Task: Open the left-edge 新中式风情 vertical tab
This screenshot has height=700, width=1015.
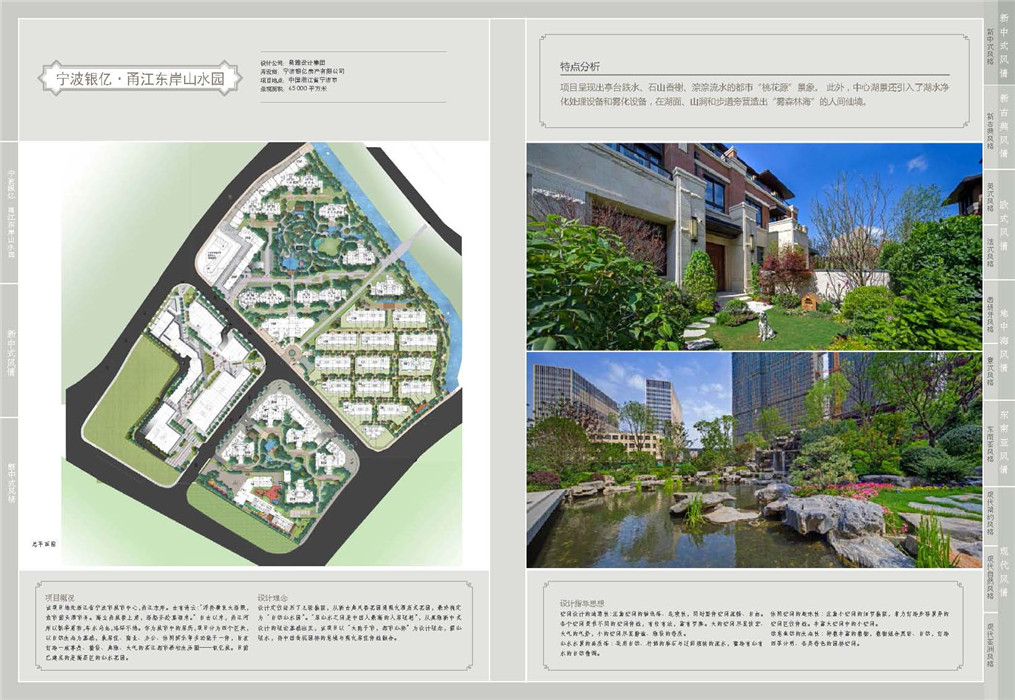Action: (11, 350)
